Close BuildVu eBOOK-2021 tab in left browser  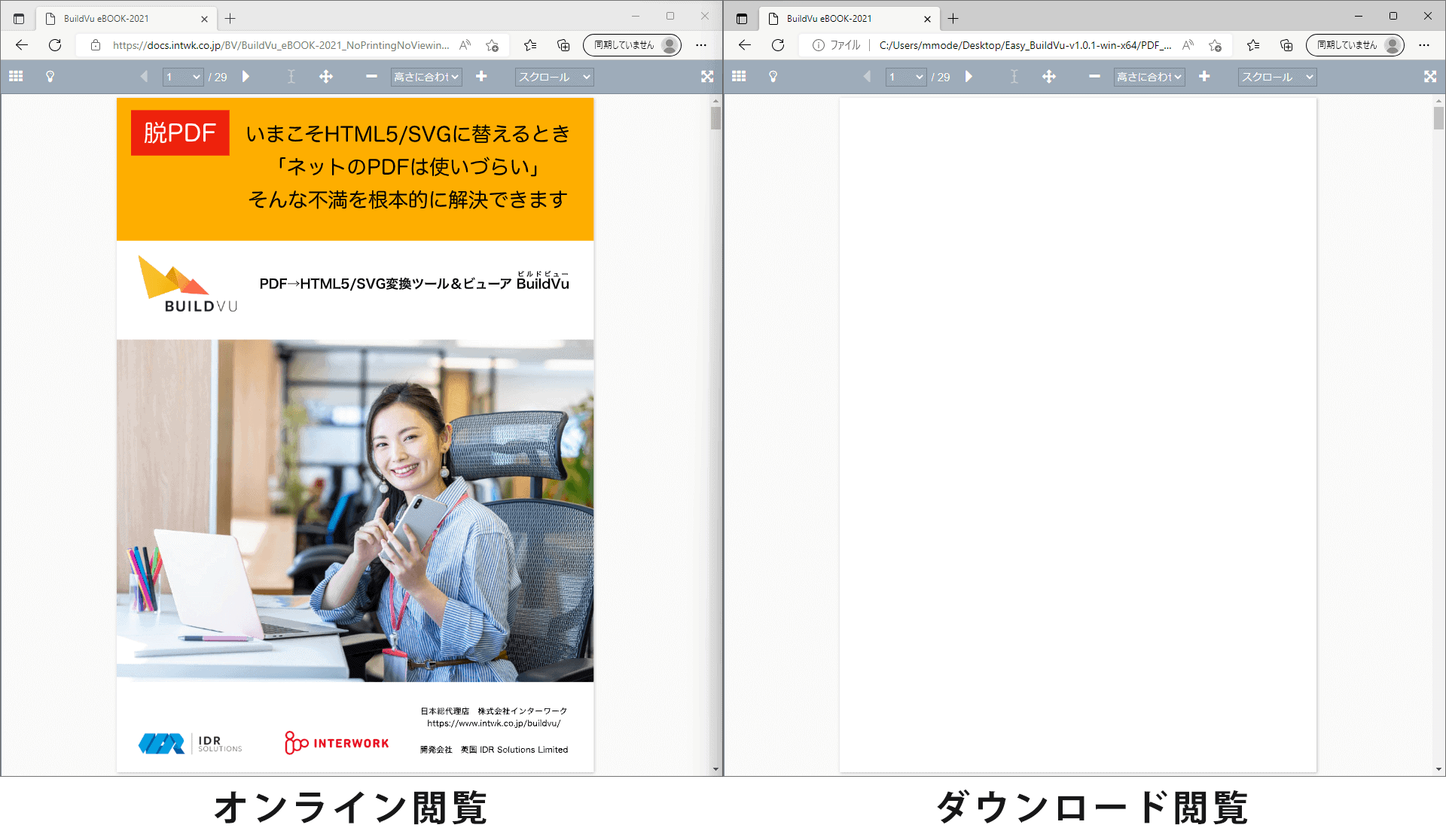[204, 19]
